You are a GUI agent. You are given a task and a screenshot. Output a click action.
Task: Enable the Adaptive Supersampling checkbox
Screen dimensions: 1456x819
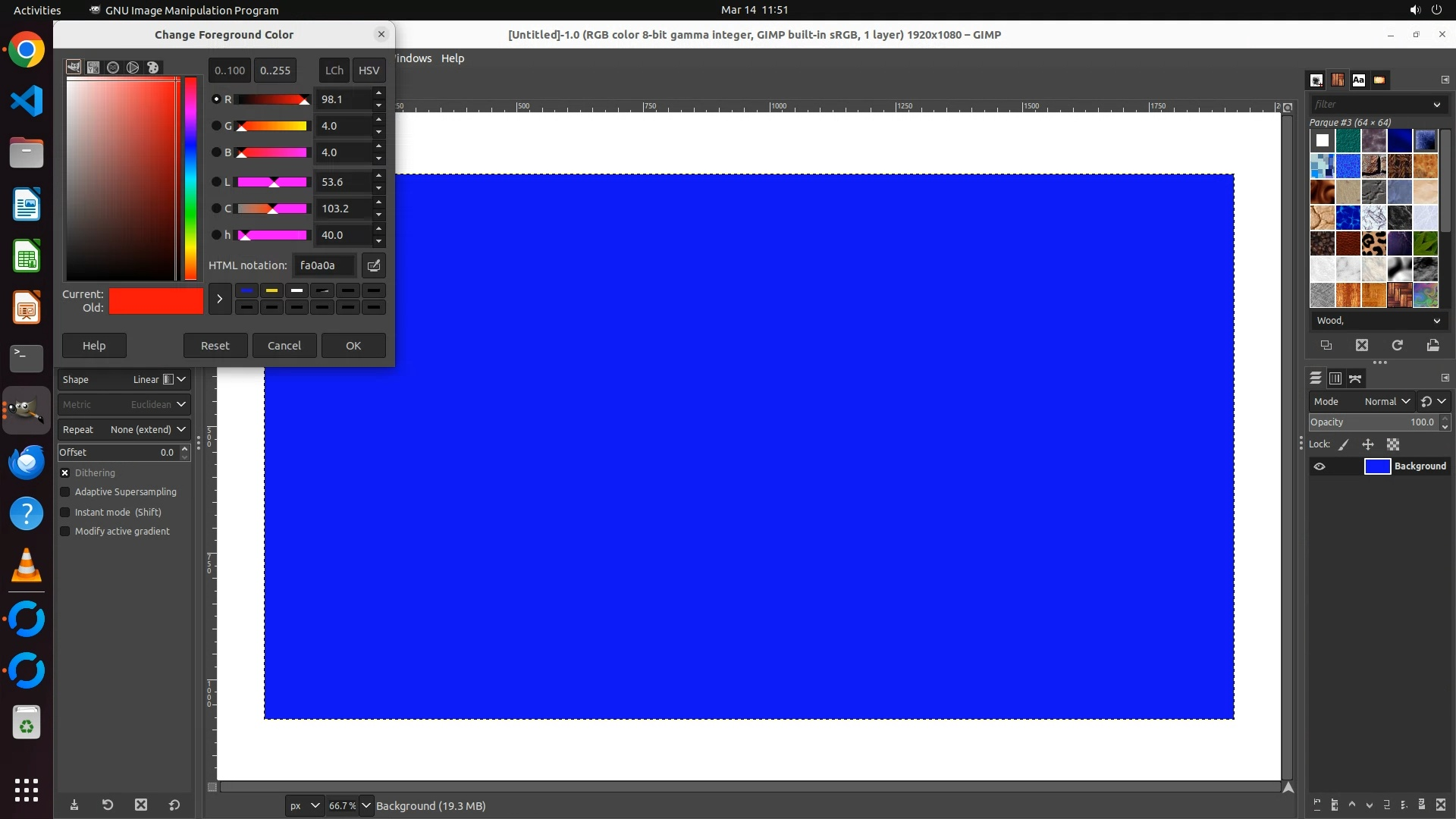pyautogui.click(x=65, y=492)
